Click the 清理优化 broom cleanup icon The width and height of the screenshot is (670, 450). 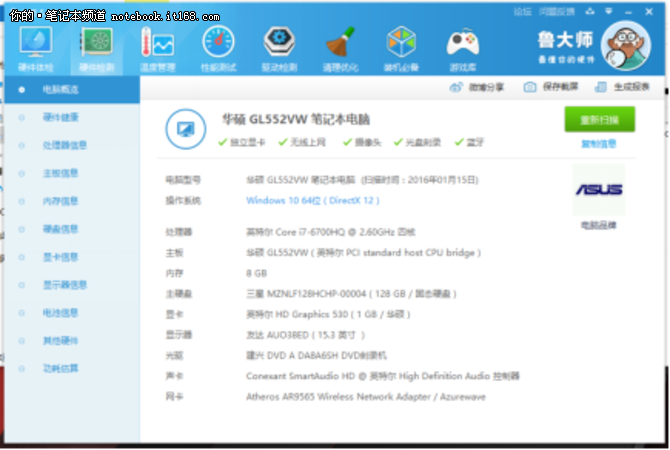tap(340, 44)
